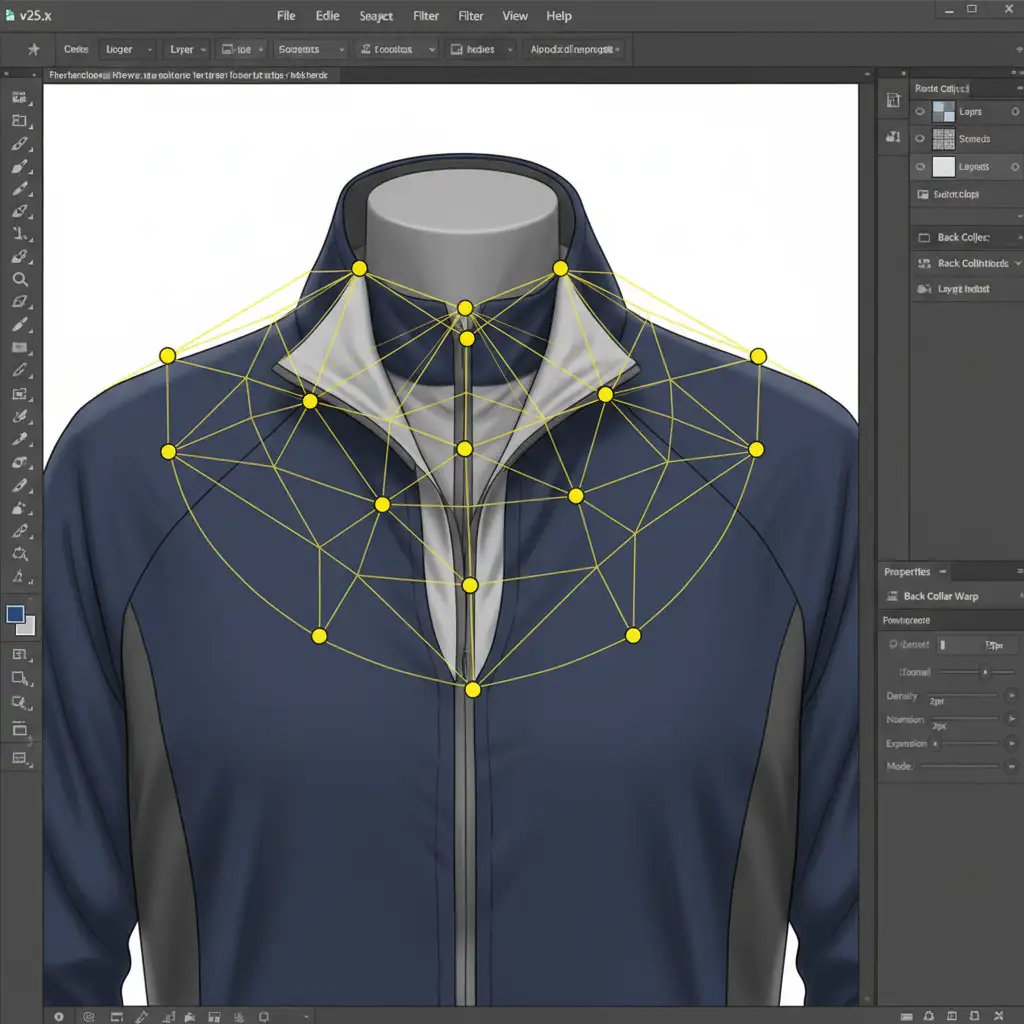Click the star icon in options bar
The width and height of the screenshot is (1024, 1024).
(x=34, y=49)
